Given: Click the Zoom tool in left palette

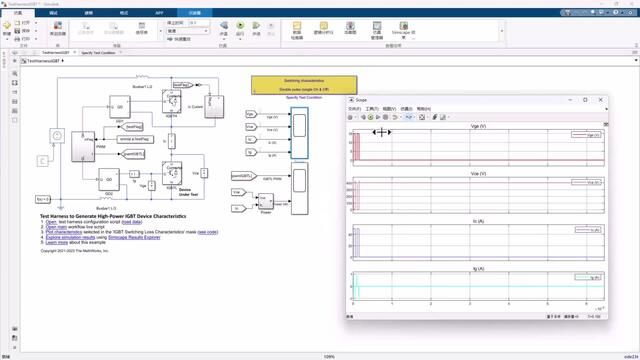Looking at the screenshot, I should click(15, 73).
